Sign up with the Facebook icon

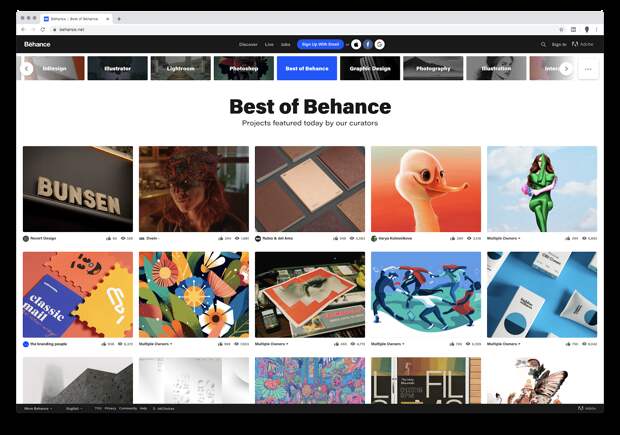click(368, 44)
